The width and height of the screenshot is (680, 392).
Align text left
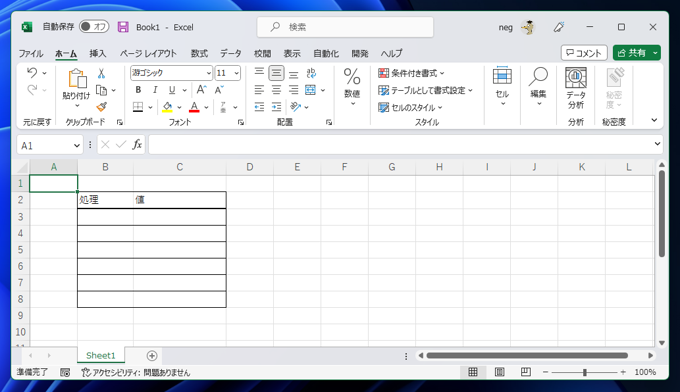(x=259, y=90)
